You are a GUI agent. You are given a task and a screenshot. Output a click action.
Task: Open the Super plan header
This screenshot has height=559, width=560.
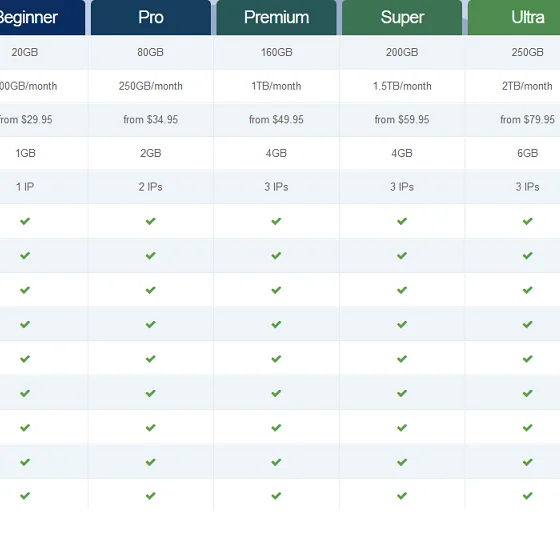(402, 17)
